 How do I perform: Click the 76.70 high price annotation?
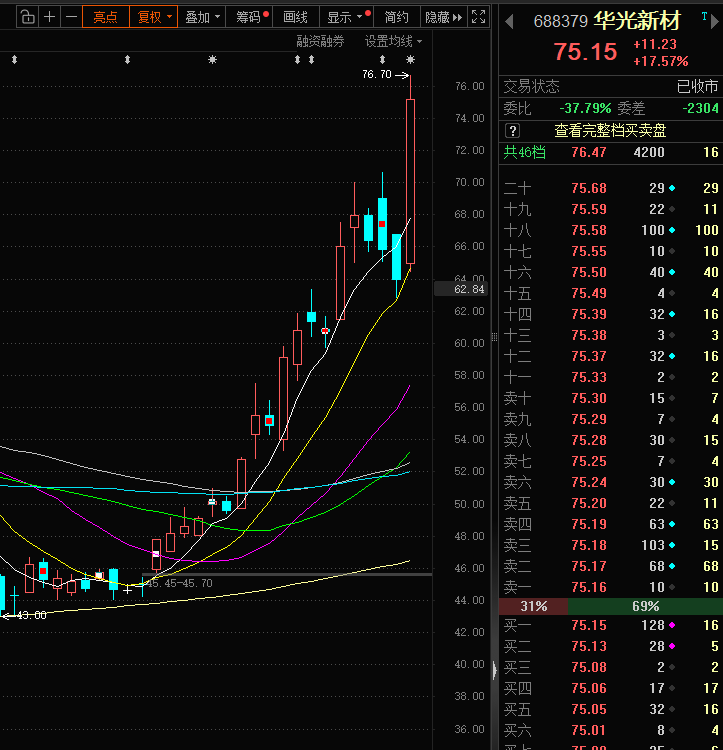pyautogui.click(x=377, y=74)
